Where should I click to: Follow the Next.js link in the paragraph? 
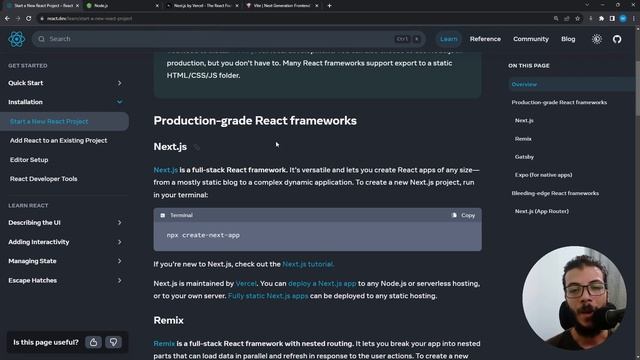(165, 170)
